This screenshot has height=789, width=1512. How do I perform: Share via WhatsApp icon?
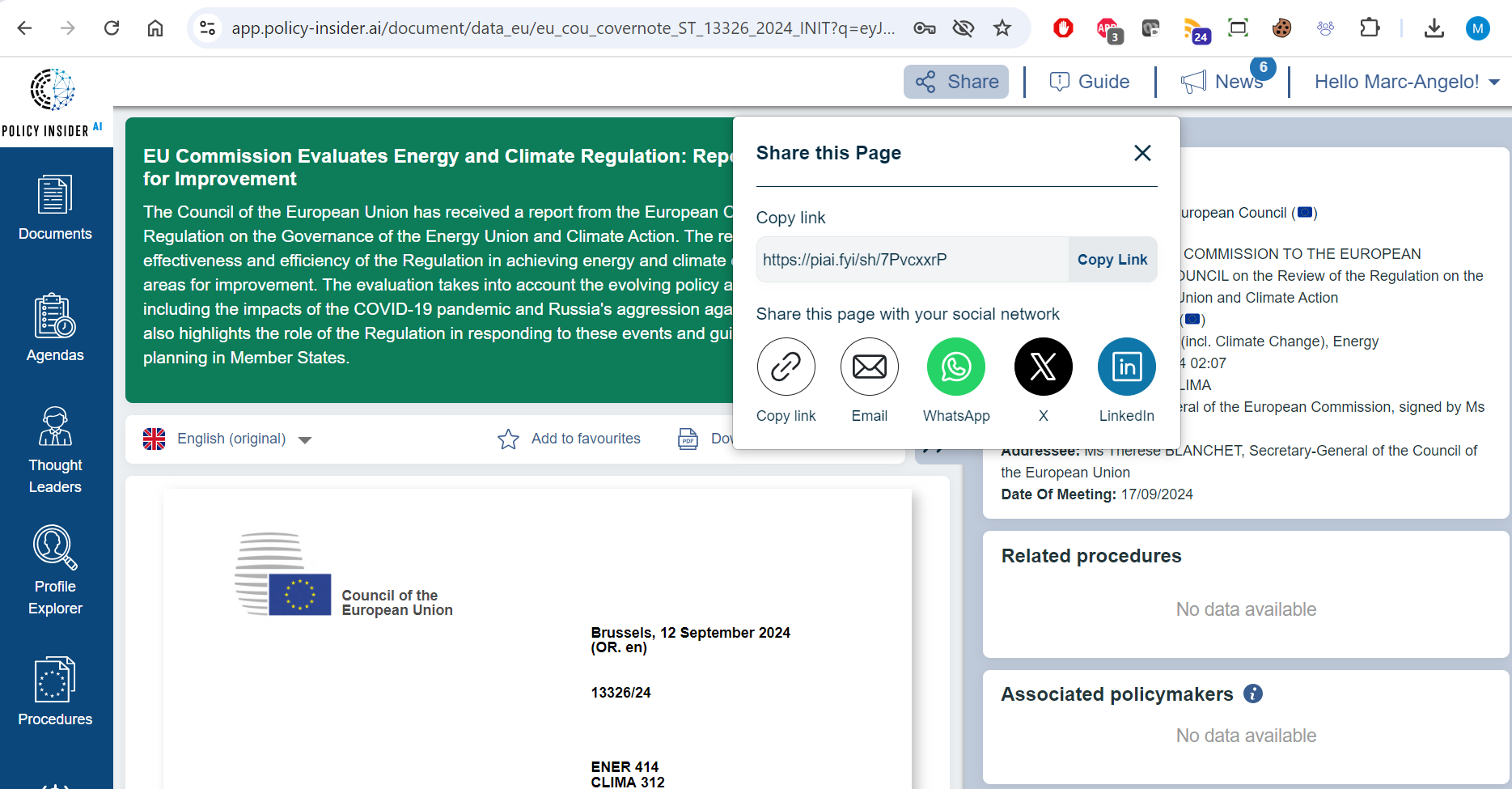pos(955,367)
